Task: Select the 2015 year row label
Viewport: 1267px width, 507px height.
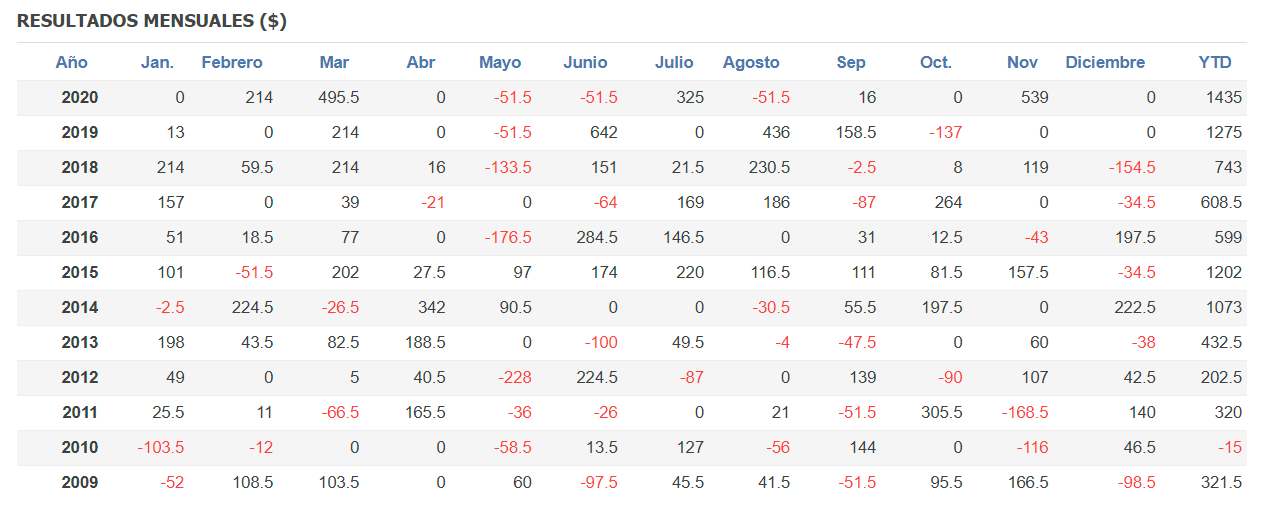Action: coord(80,273)
